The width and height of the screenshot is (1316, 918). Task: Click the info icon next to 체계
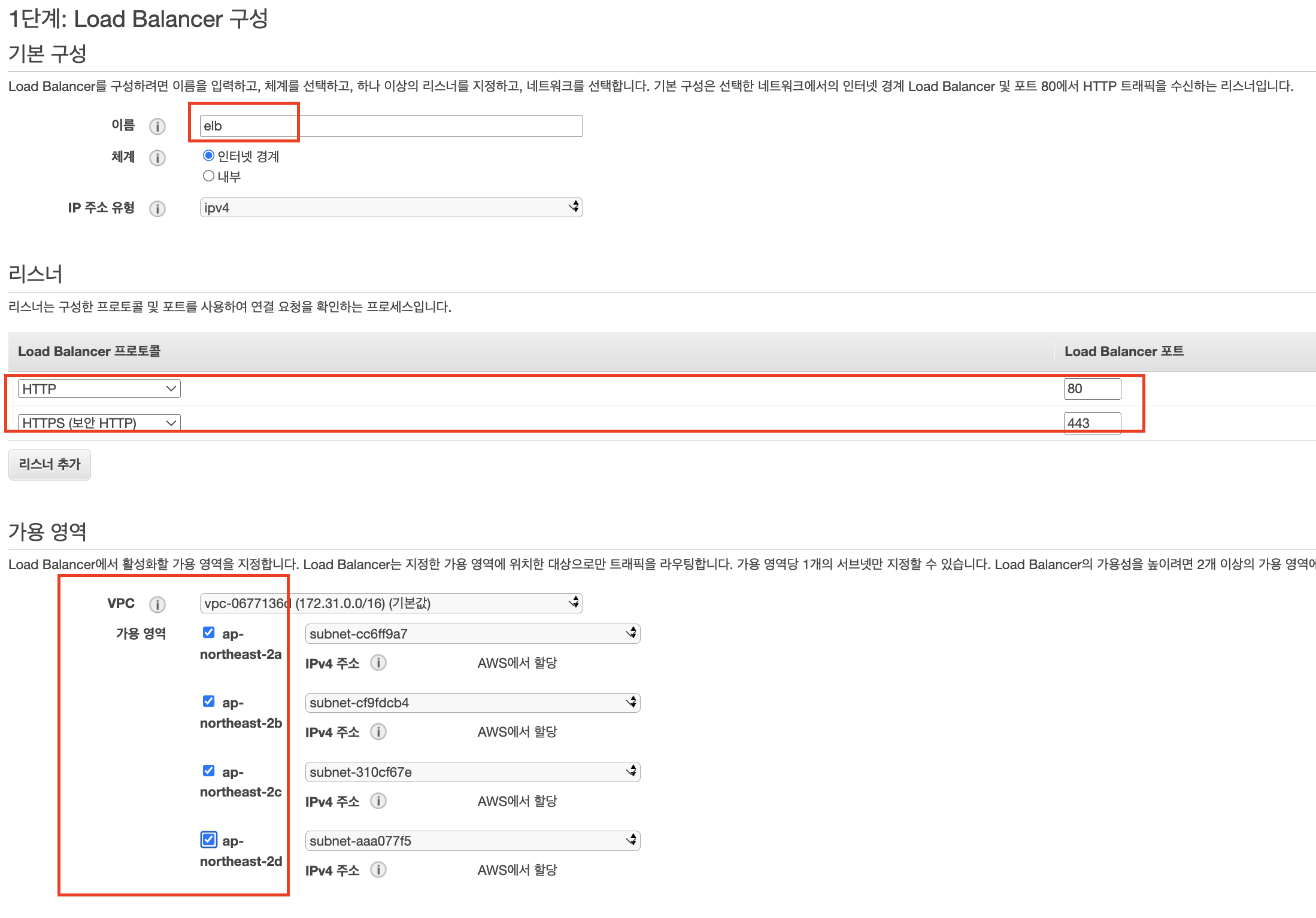point(157,157)
